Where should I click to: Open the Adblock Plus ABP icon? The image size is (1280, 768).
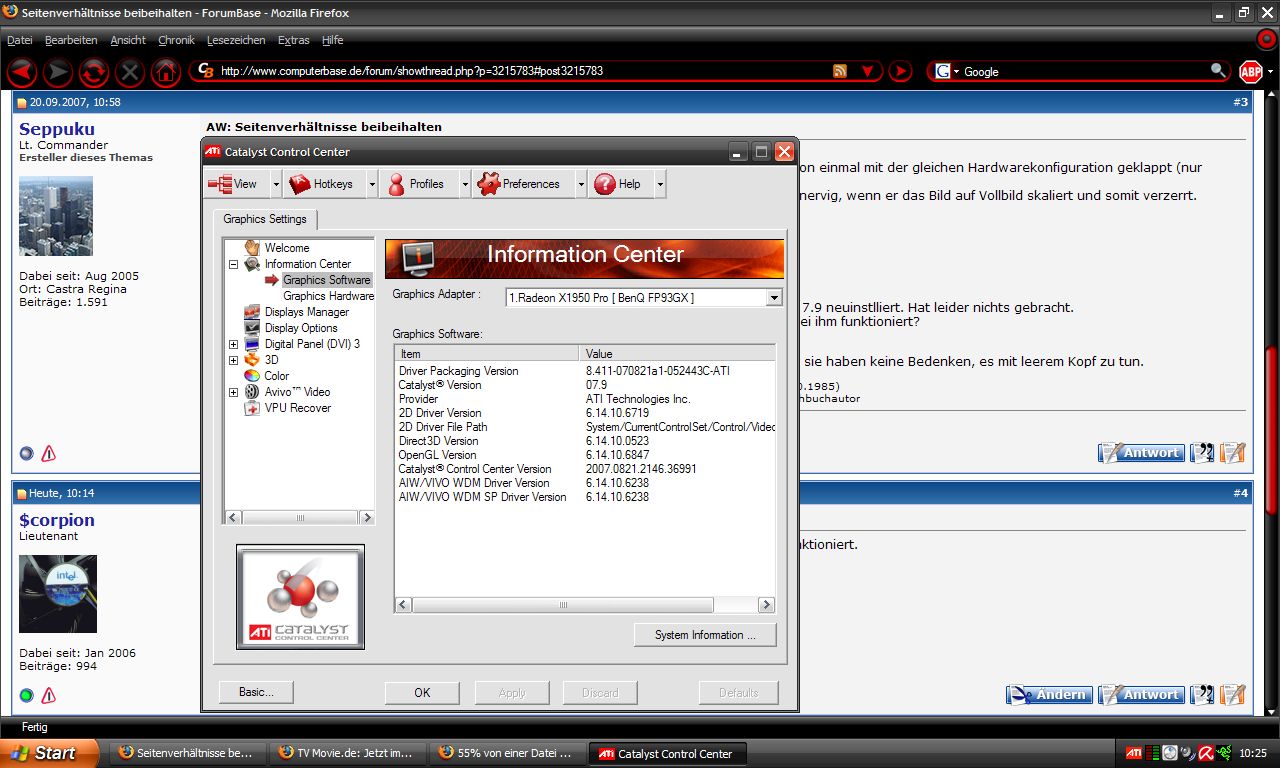click(x=1250, y=71)
